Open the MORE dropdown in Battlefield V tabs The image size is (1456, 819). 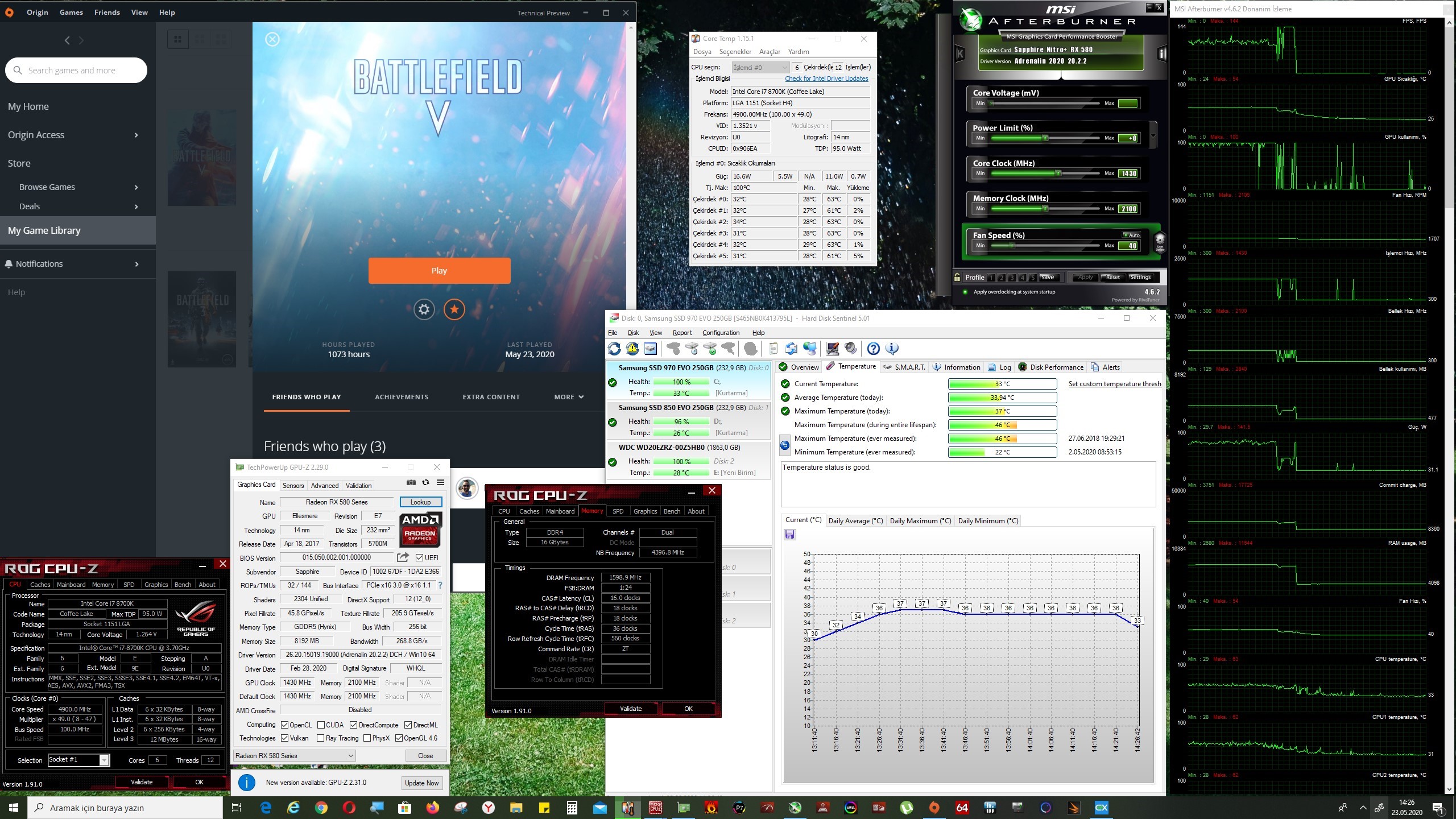coord(569,397)
